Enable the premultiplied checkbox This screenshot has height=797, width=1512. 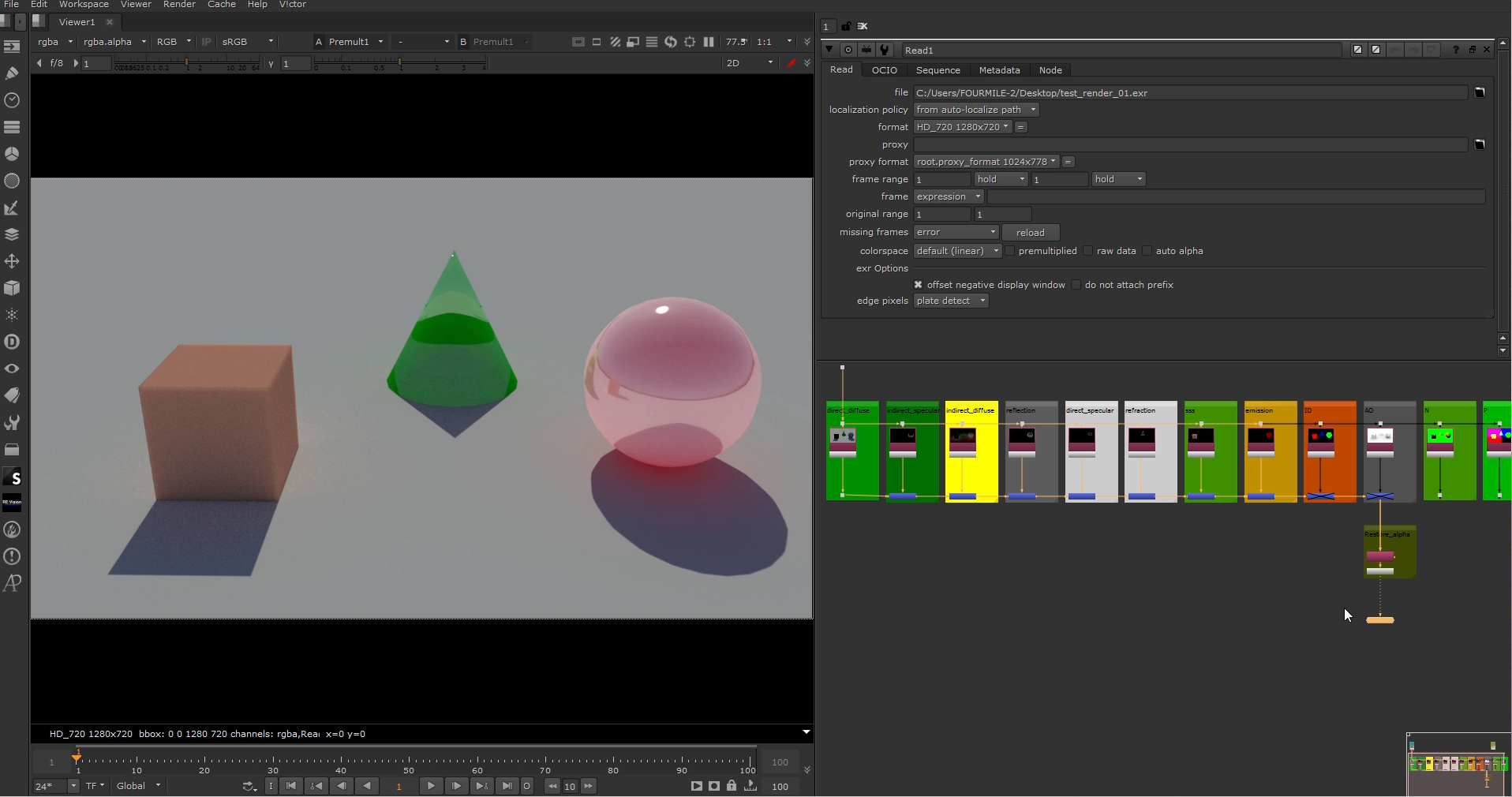coord(1010,251)
